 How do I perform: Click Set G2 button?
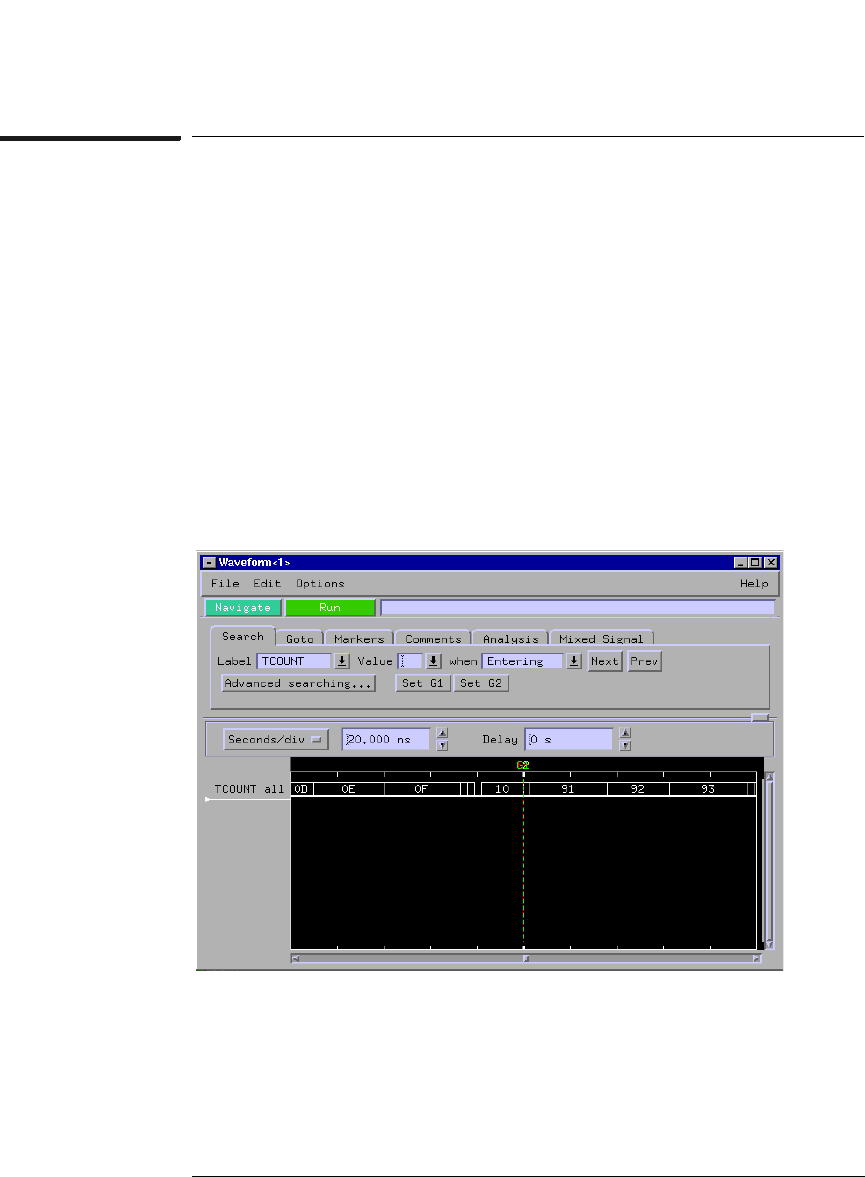click(481, 683)
